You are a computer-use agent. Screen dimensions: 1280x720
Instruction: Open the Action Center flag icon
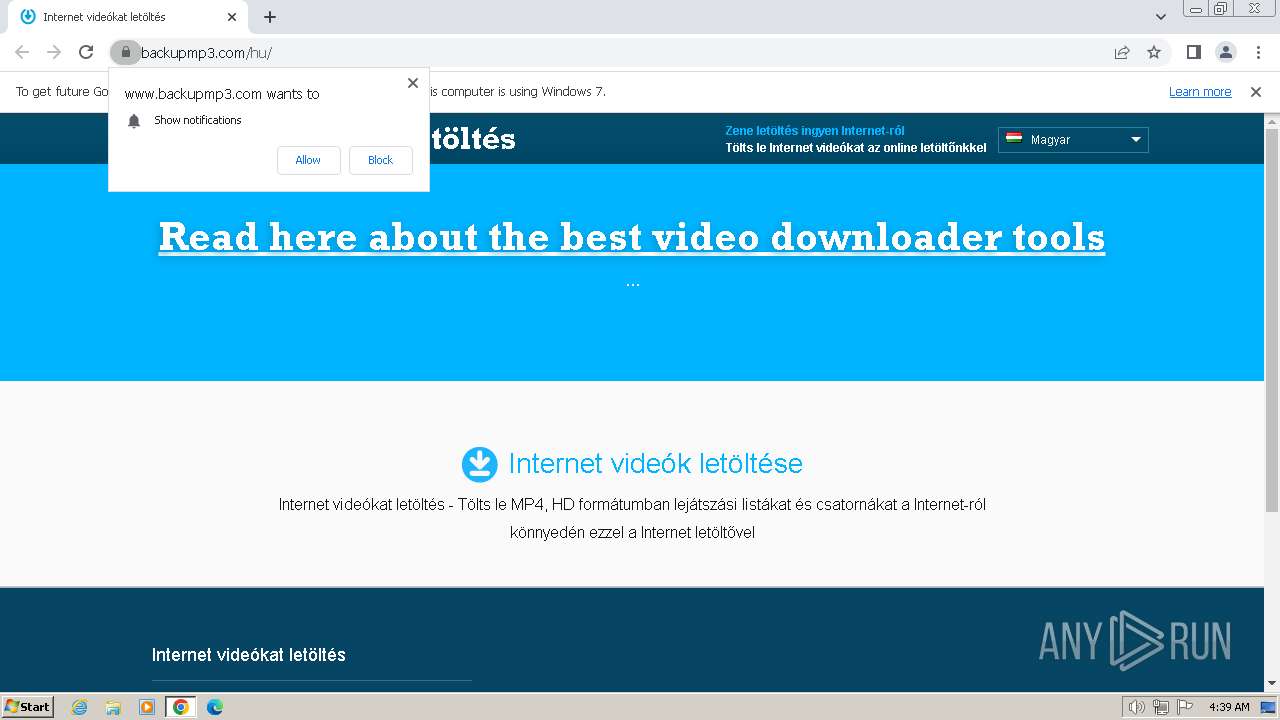pos(1185,707)
